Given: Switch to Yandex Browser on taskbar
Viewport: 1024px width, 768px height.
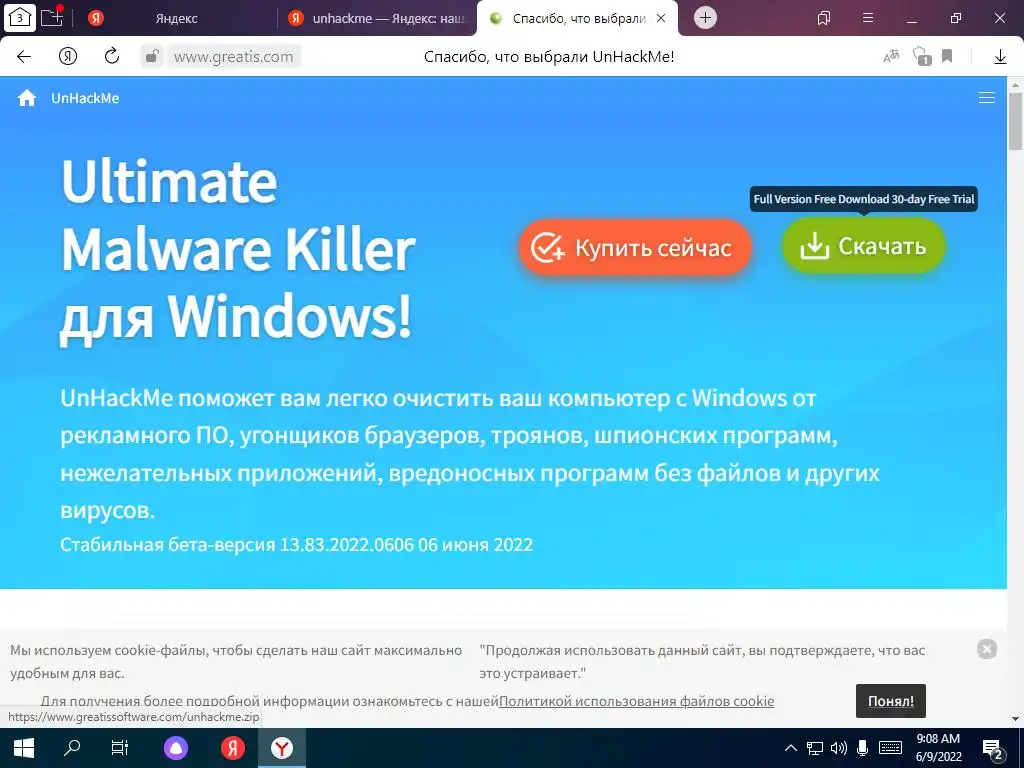Looking at the screenshot, I should [x=281, y=748].
